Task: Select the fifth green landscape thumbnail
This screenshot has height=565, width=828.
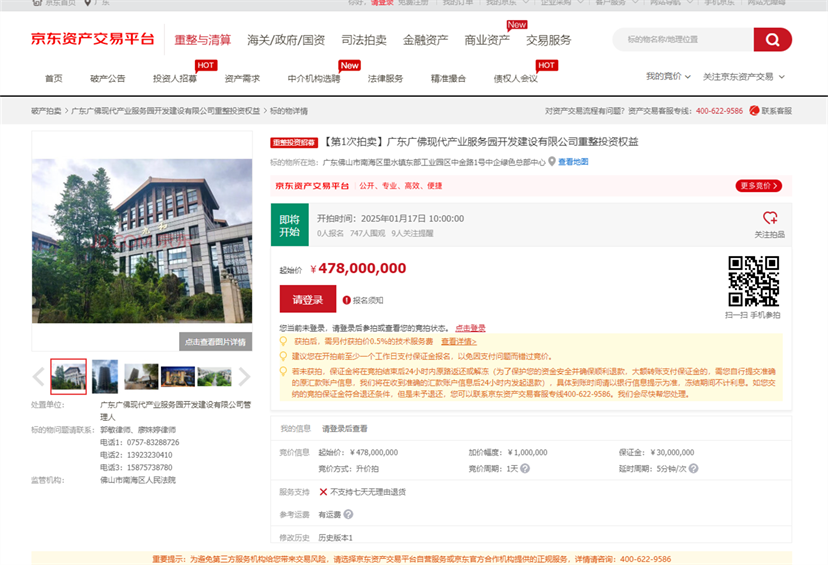Action: click(214, 376)
